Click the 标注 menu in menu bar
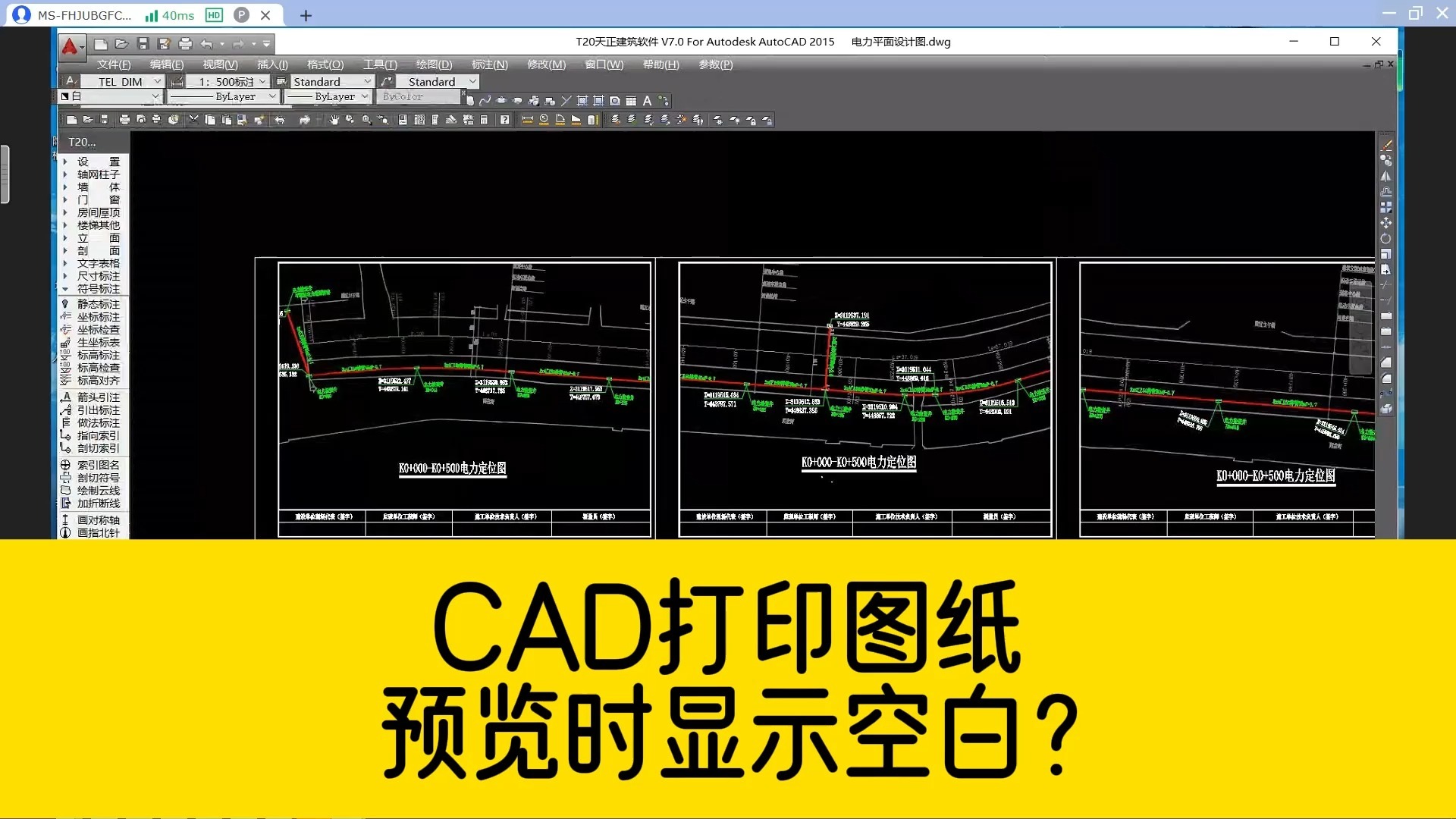The image size is (1456, 819). [x=489, y=64]
